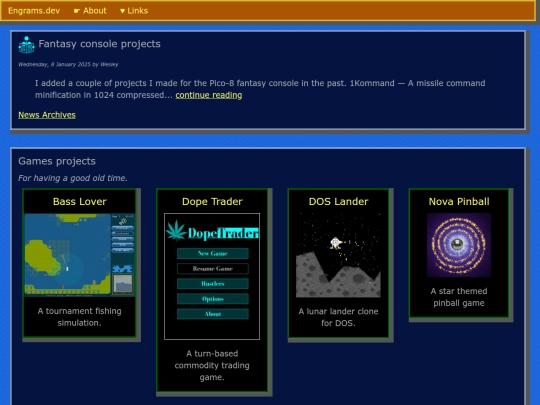Image resolution: width=540 pixels, height=405 pixels.
Task: Open the Bass Lover title link
Action: (80, 201)
